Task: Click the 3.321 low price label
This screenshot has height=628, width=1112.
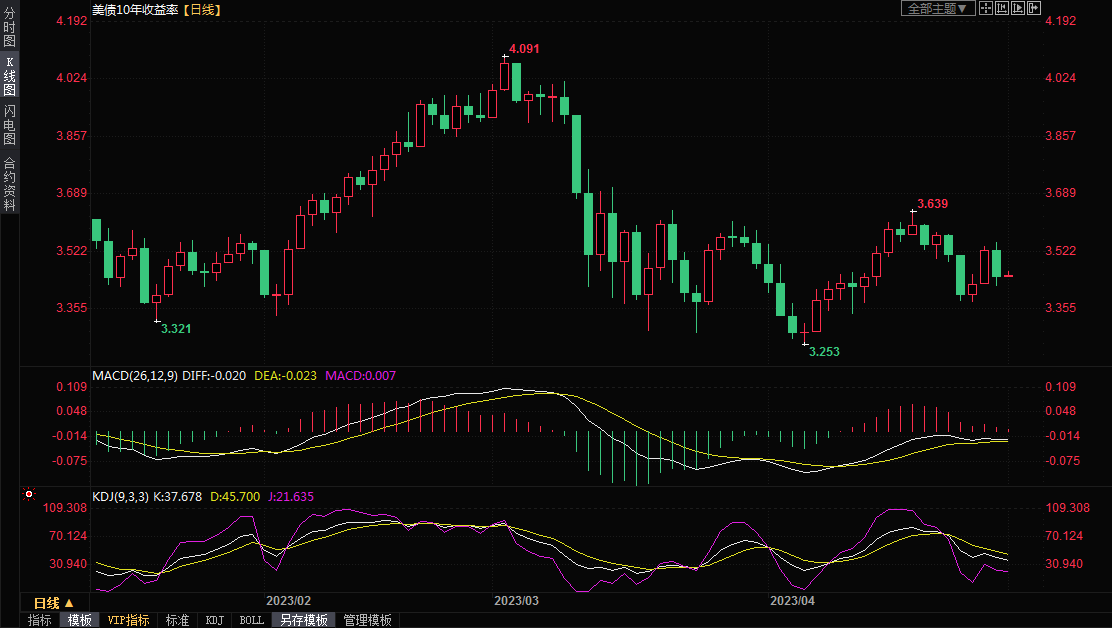Action: click(x=176, y=329)
